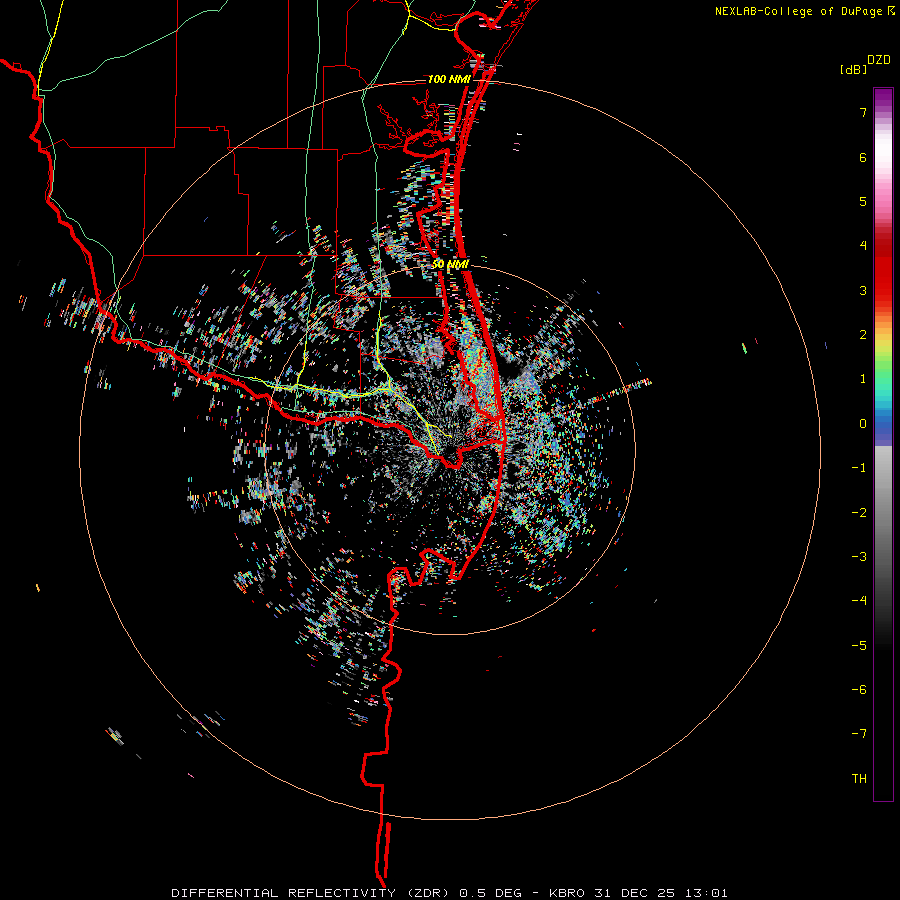Click the 3 value on the color scale

pyautogui.click(x=863, y=290)
